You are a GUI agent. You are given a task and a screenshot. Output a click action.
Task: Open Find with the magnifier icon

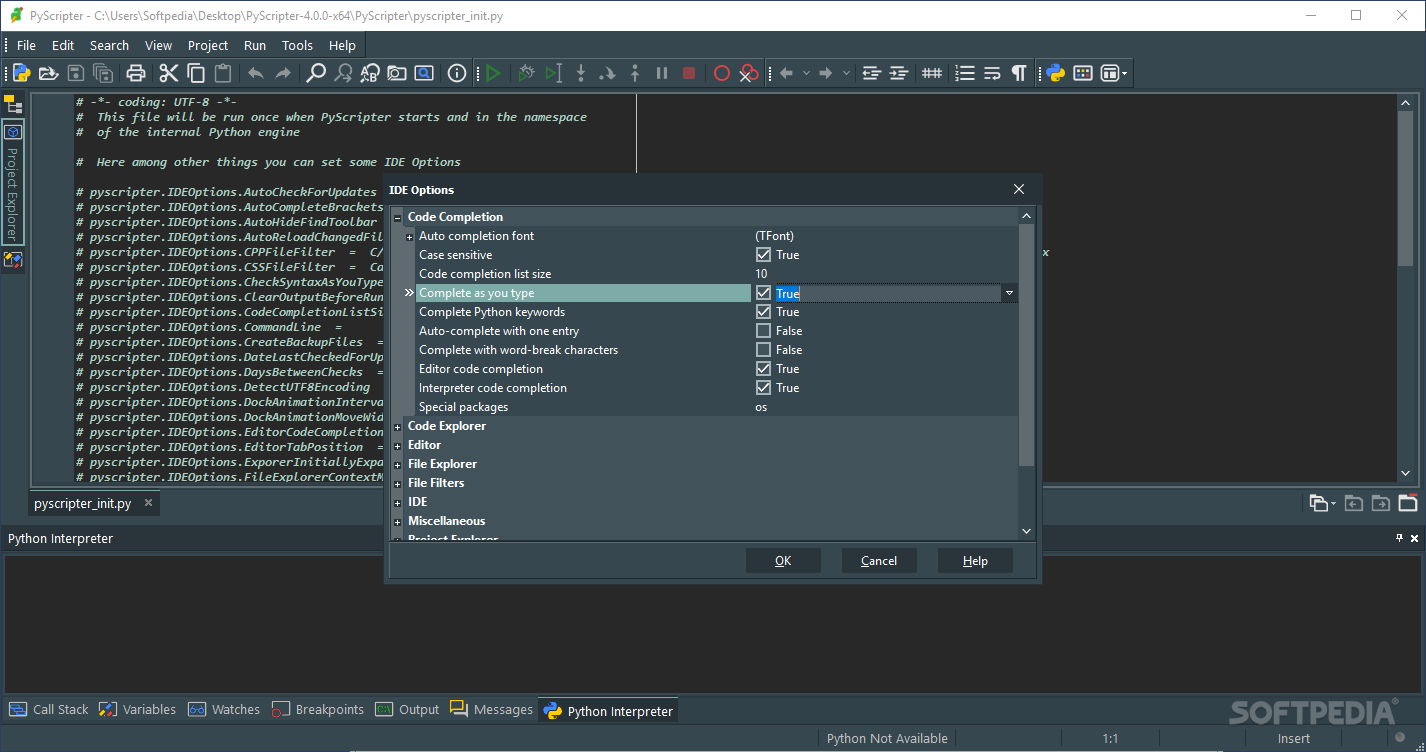[316, 73]
